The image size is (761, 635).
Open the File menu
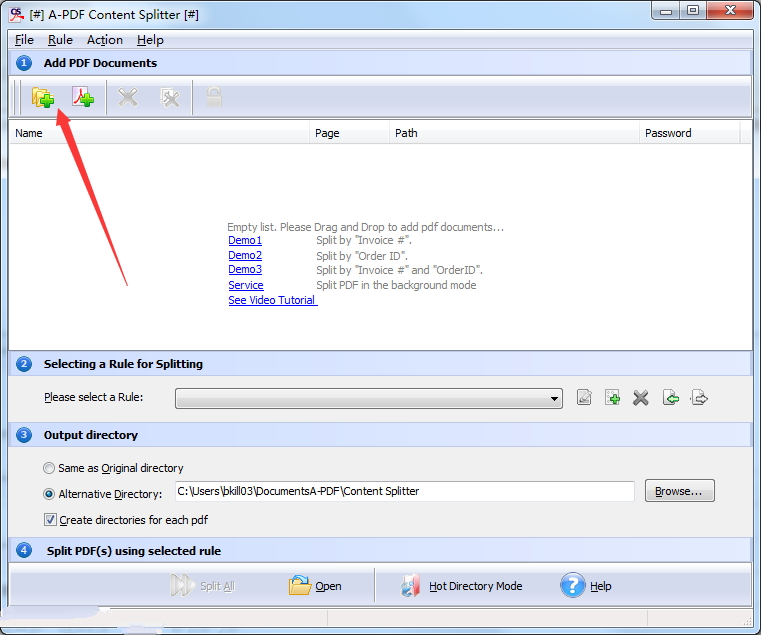(24, 40)
